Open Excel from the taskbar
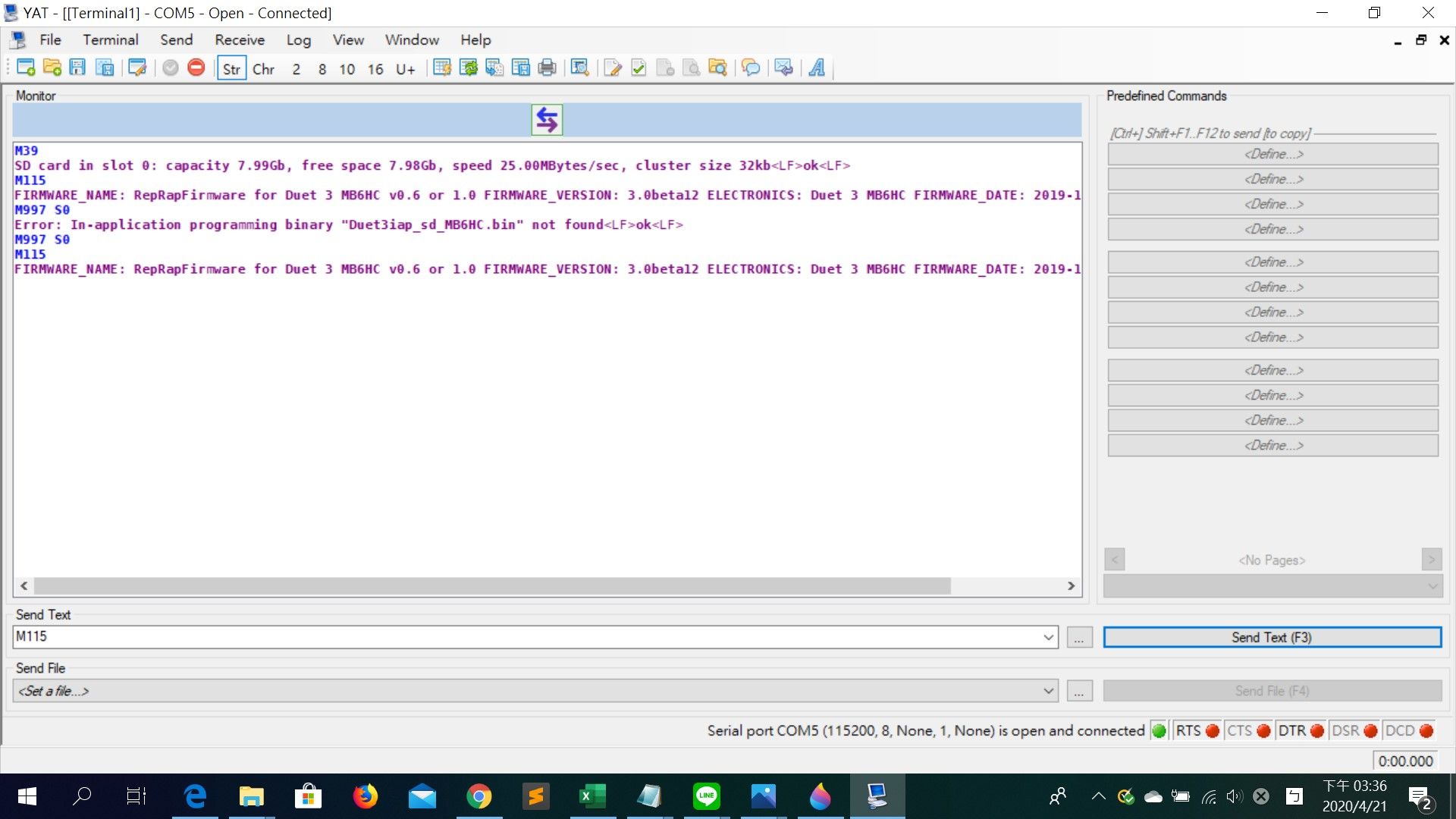The height and width of the screenshot is (819, 1456). click(592, 796)
